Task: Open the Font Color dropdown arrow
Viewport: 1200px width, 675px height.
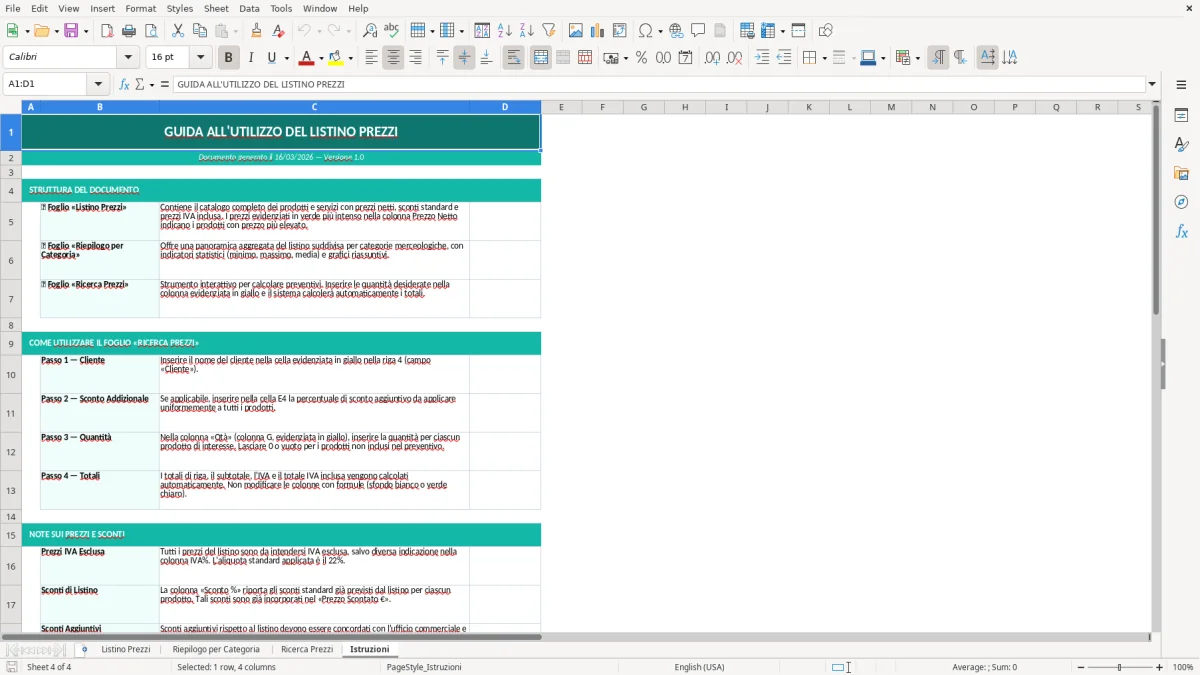Action: 320,58
